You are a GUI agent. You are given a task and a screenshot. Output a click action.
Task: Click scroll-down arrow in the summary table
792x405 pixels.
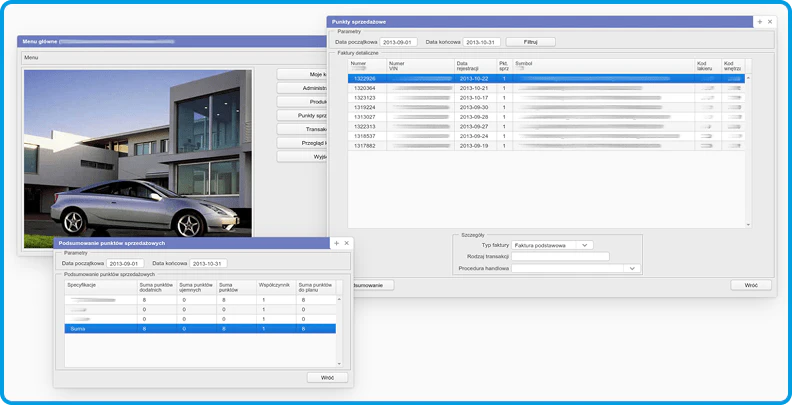(x=339, y=363)
